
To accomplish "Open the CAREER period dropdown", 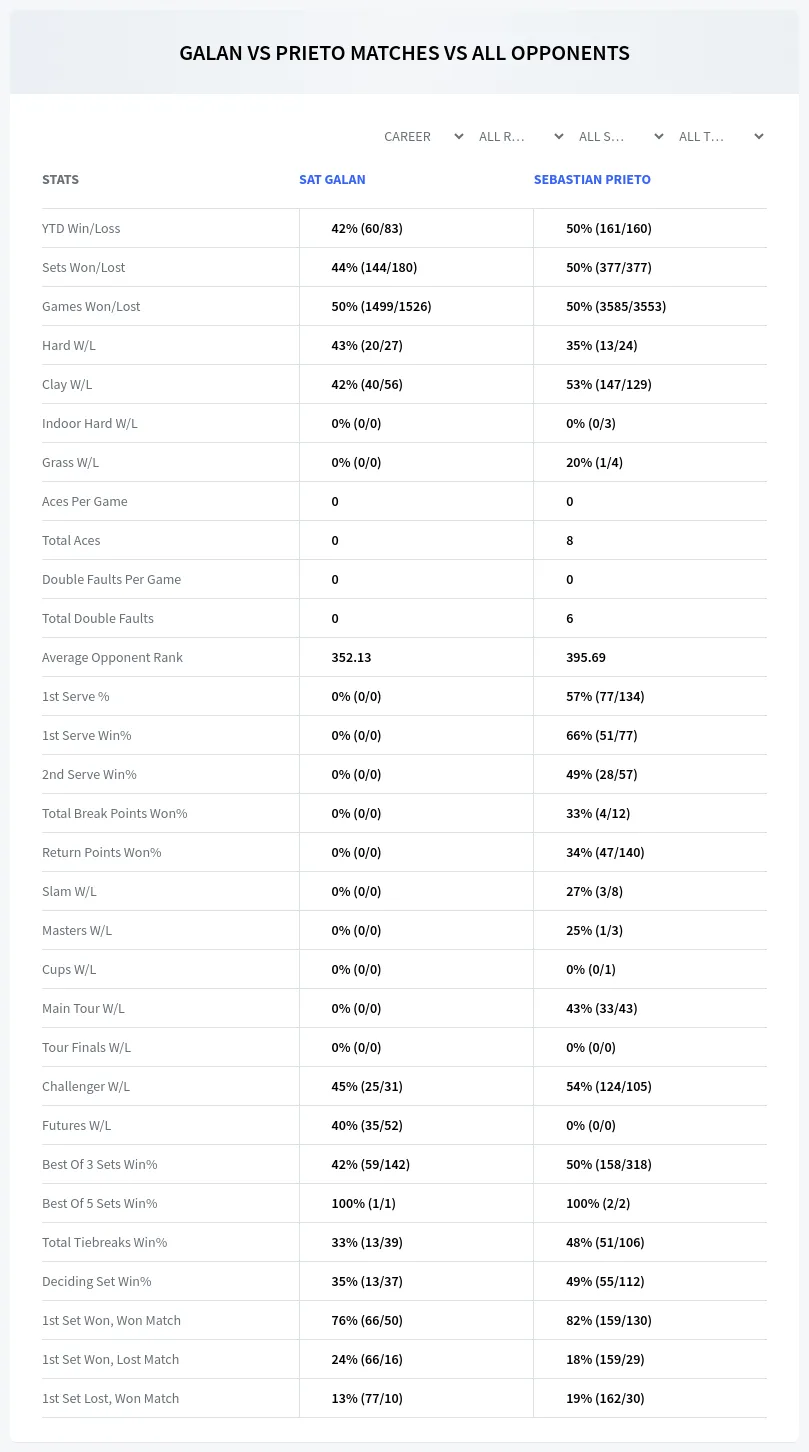I will [423, 136].
